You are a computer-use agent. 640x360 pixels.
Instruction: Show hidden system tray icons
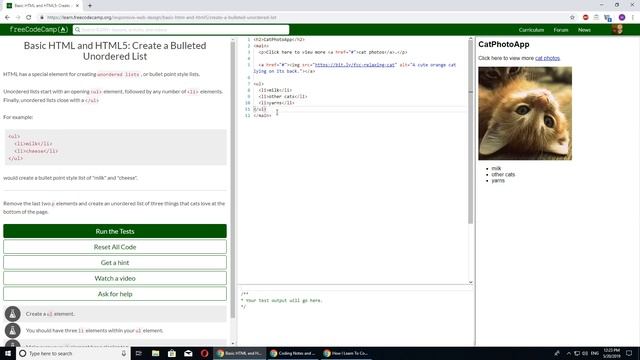click(x=569, y=353)
